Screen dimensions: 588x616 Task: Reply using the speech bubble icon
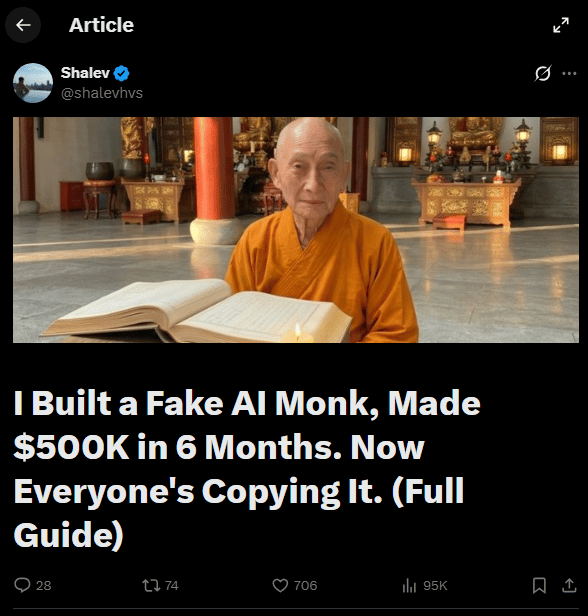click(22, 585)
